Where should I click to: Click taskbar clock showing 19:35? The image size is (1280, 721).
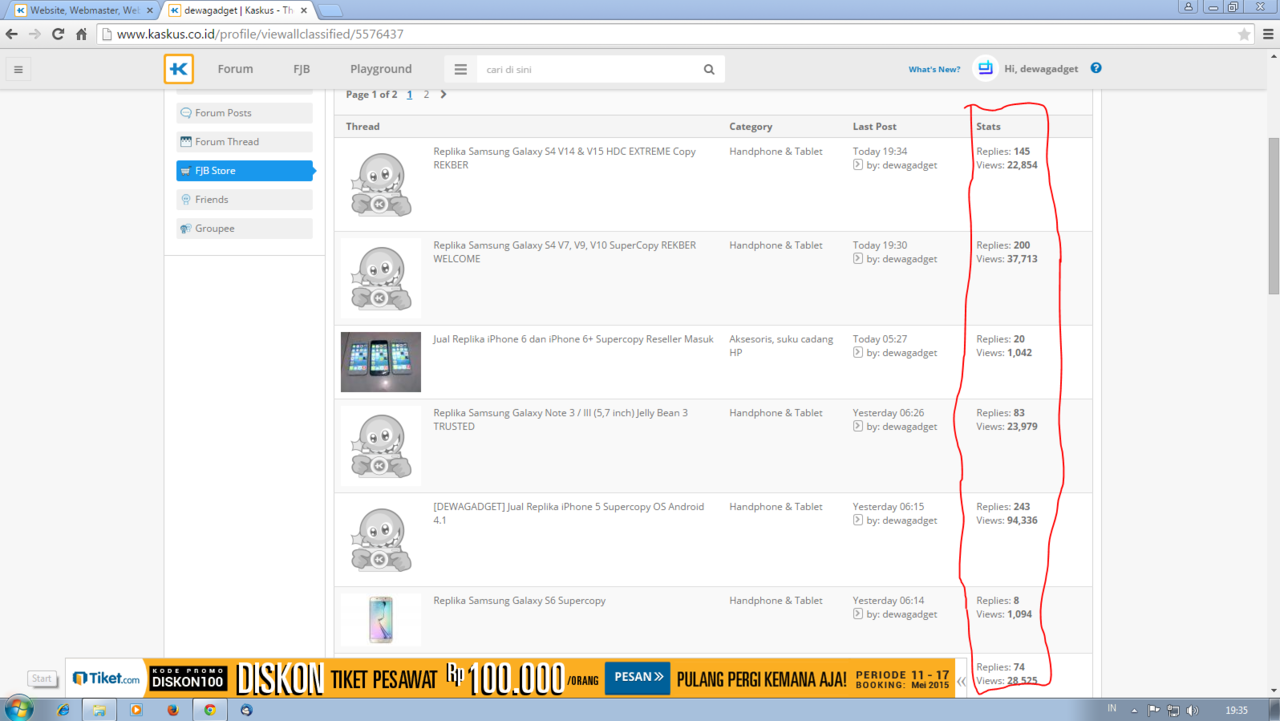1236,710
